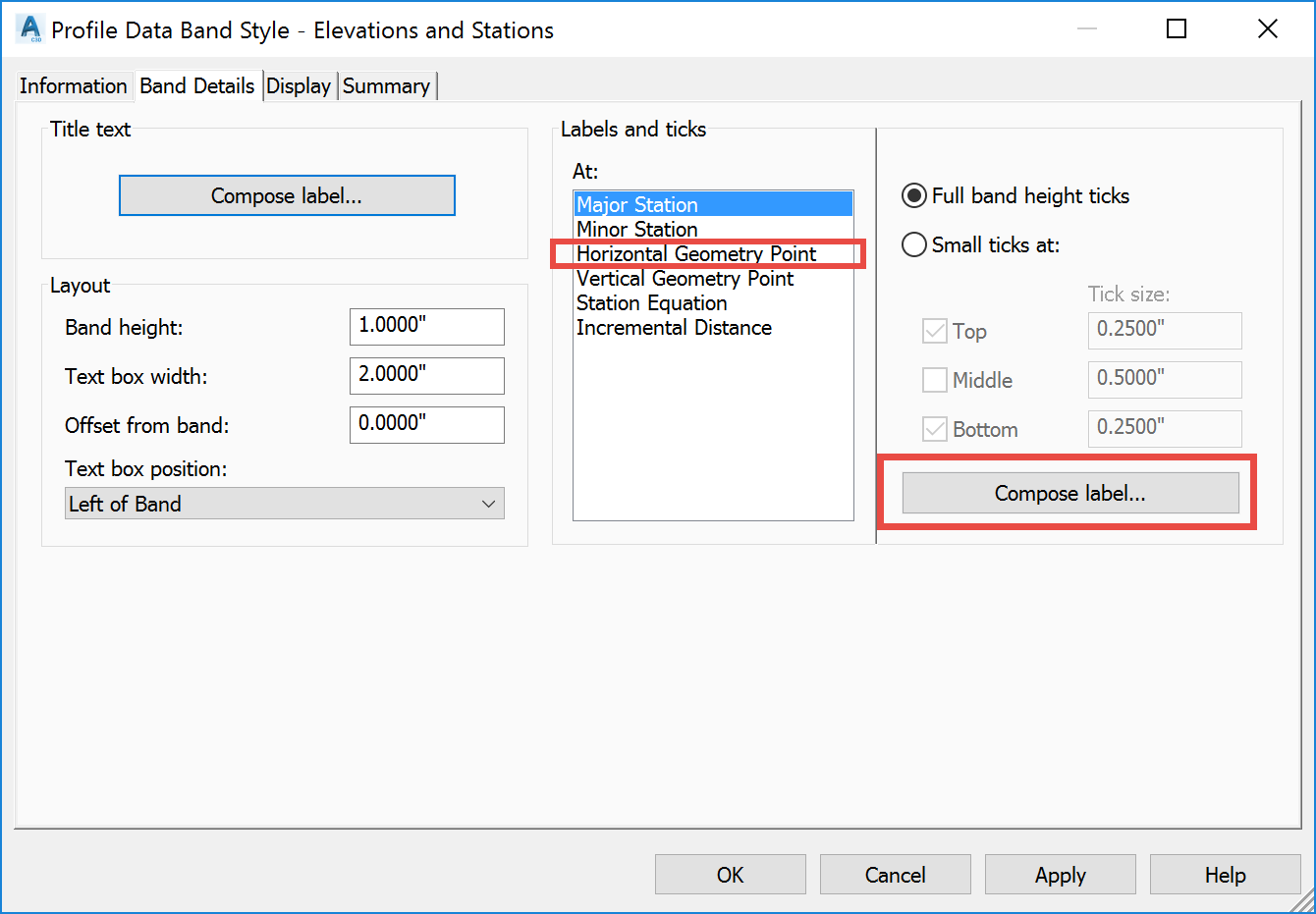This screenshot has height=914, width=1316.
Task: Switch to the Display tab
Action: coord(299,85)
